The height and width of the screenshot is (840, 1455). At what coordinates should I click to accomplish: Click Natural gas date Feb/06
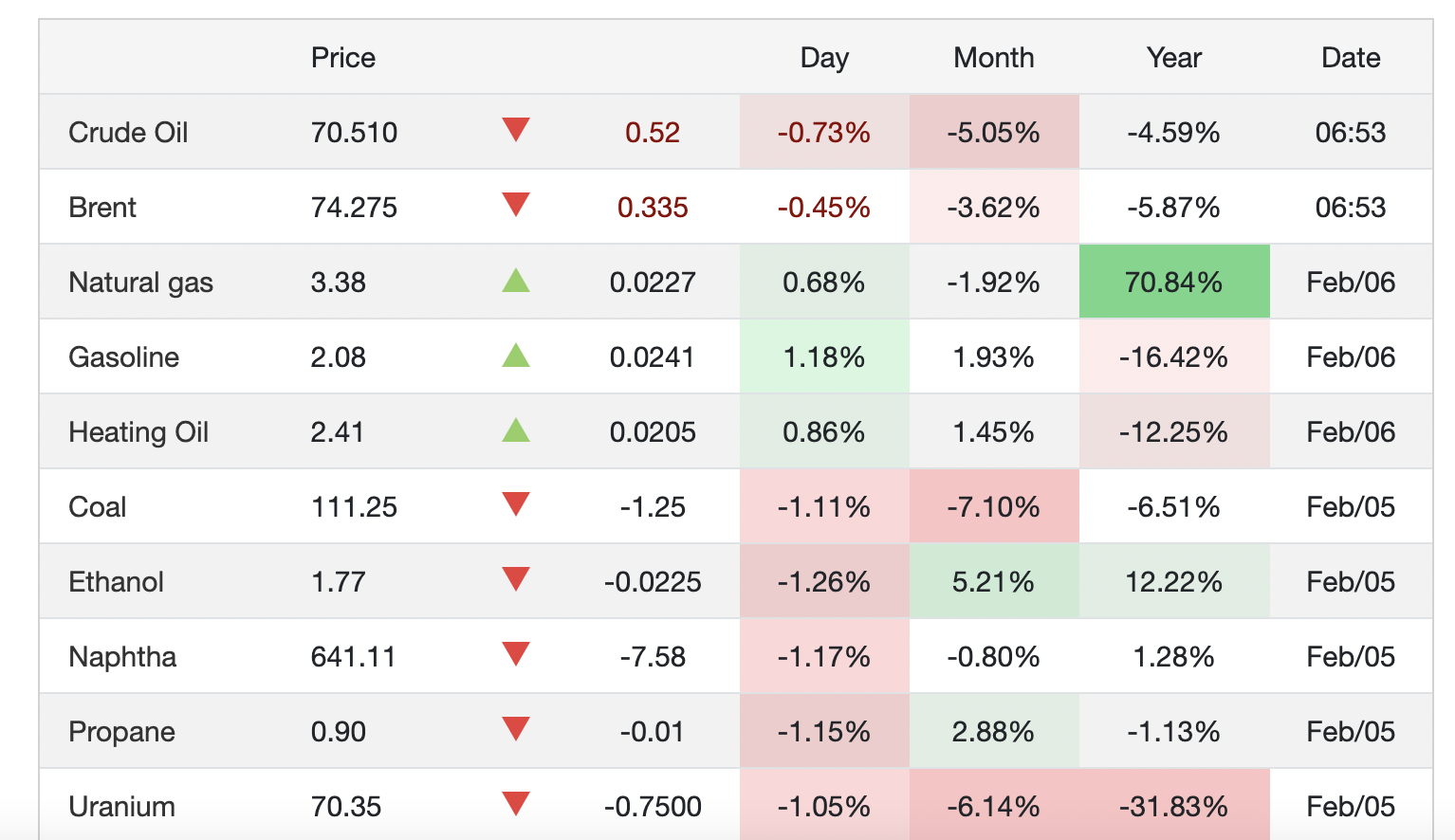(x=1351, y=282)
